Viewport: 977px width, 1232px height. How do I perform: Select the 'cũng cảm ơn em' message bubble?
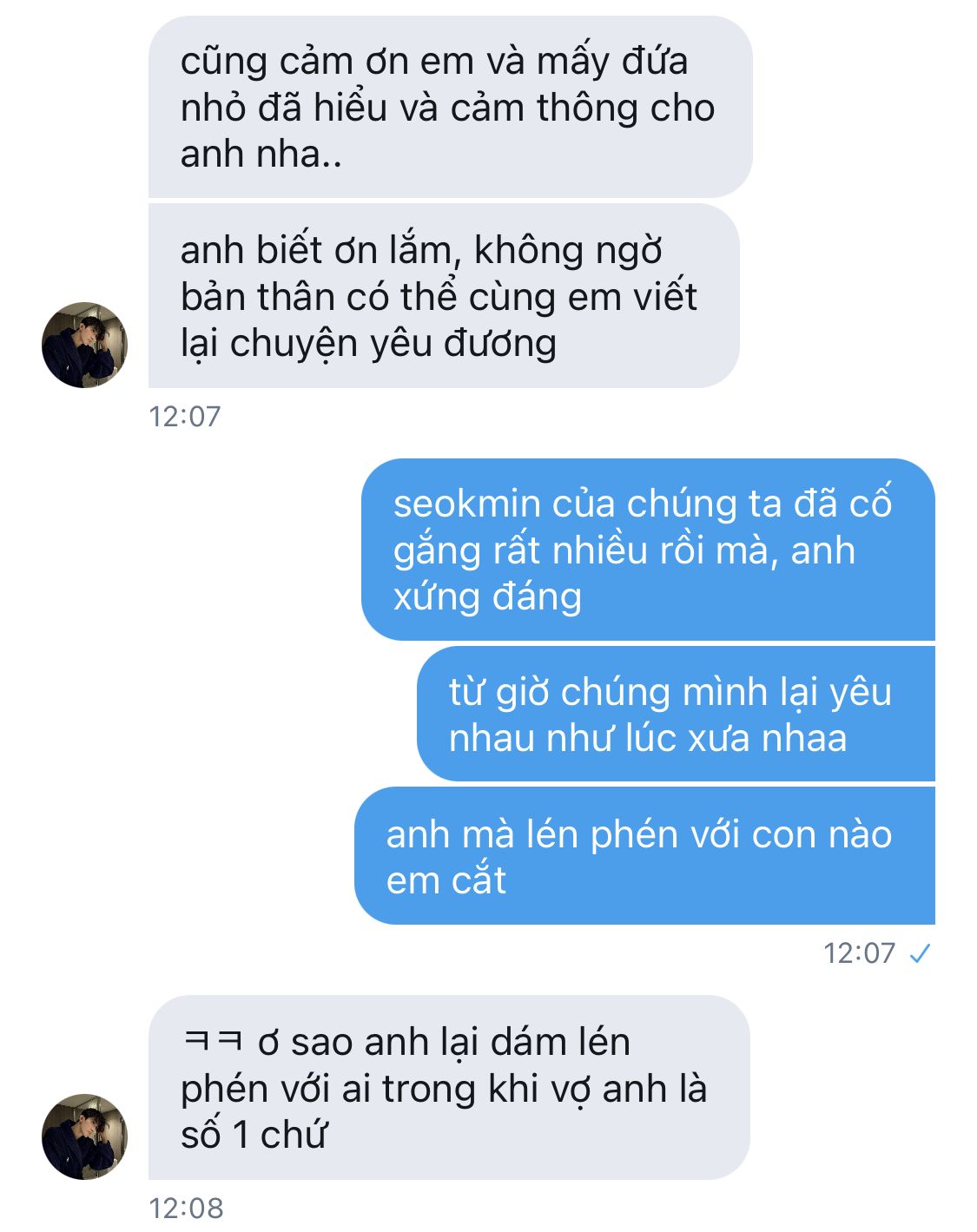point(450,107)
